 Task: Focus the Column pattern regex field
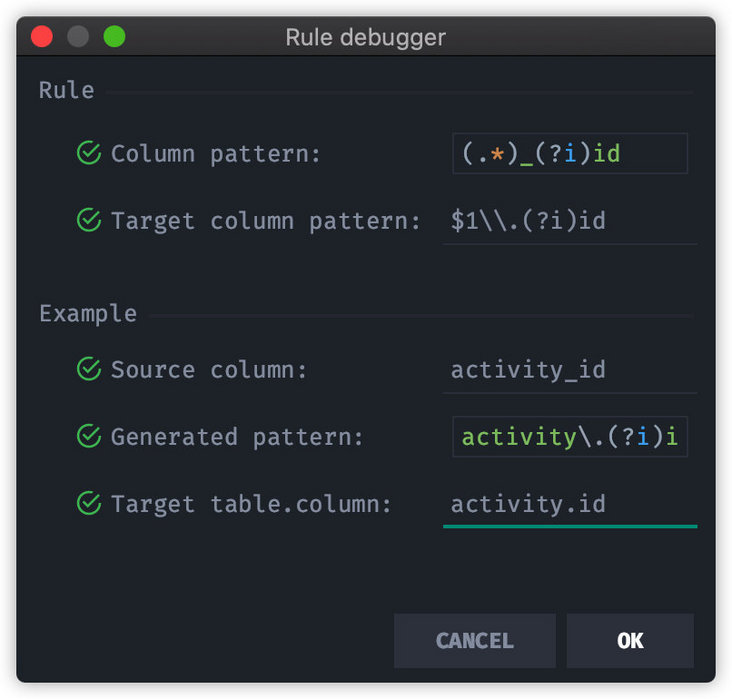569,154
